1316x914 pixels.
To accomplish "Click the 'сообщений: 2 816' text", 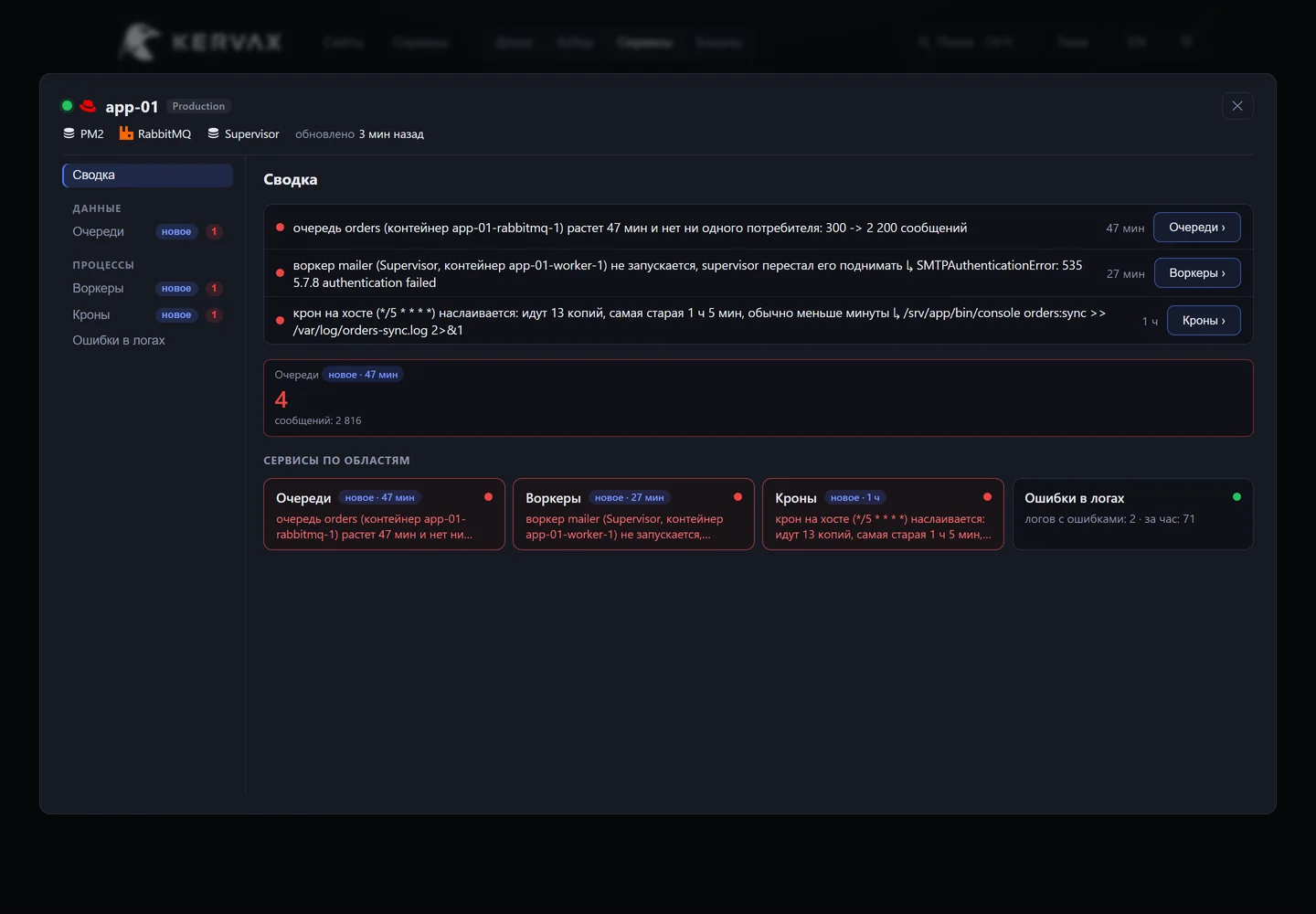I will (x=318, y=421).
